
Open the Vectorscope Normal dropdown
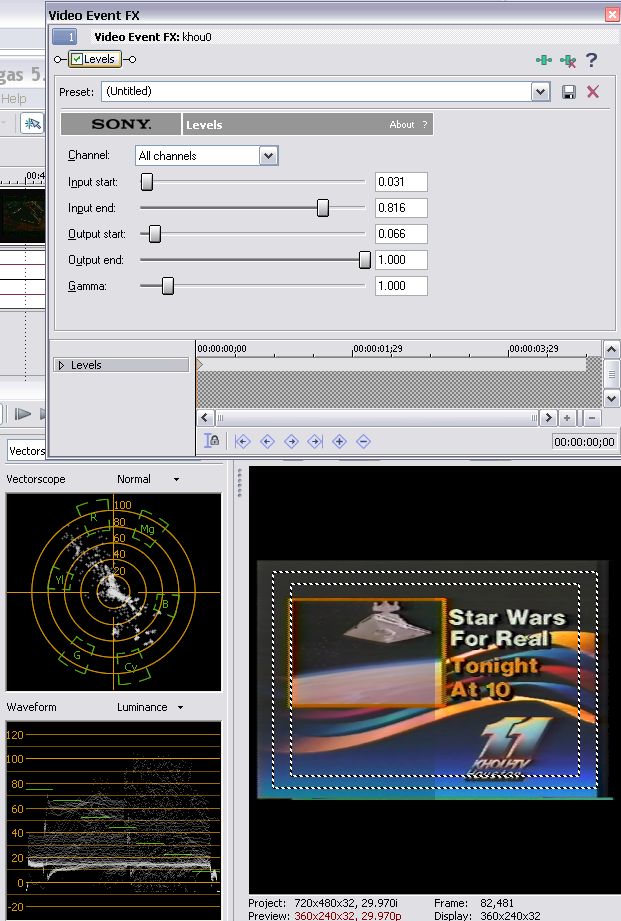pyautogui.click(x=176, y=479)
